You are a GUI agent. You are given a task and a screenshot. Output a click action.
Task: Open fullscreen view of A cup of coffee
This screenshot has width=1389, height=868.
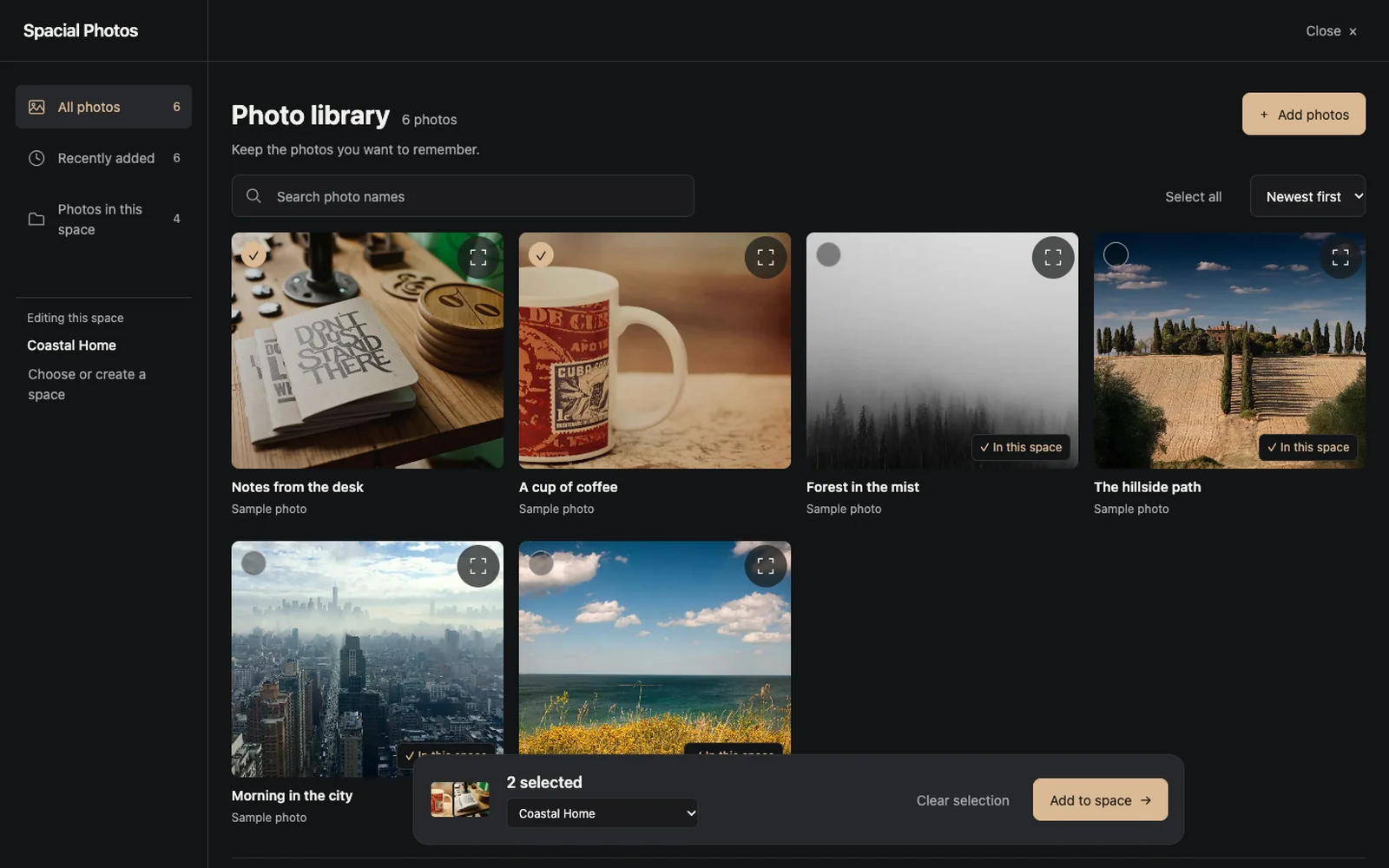point(766,258)
